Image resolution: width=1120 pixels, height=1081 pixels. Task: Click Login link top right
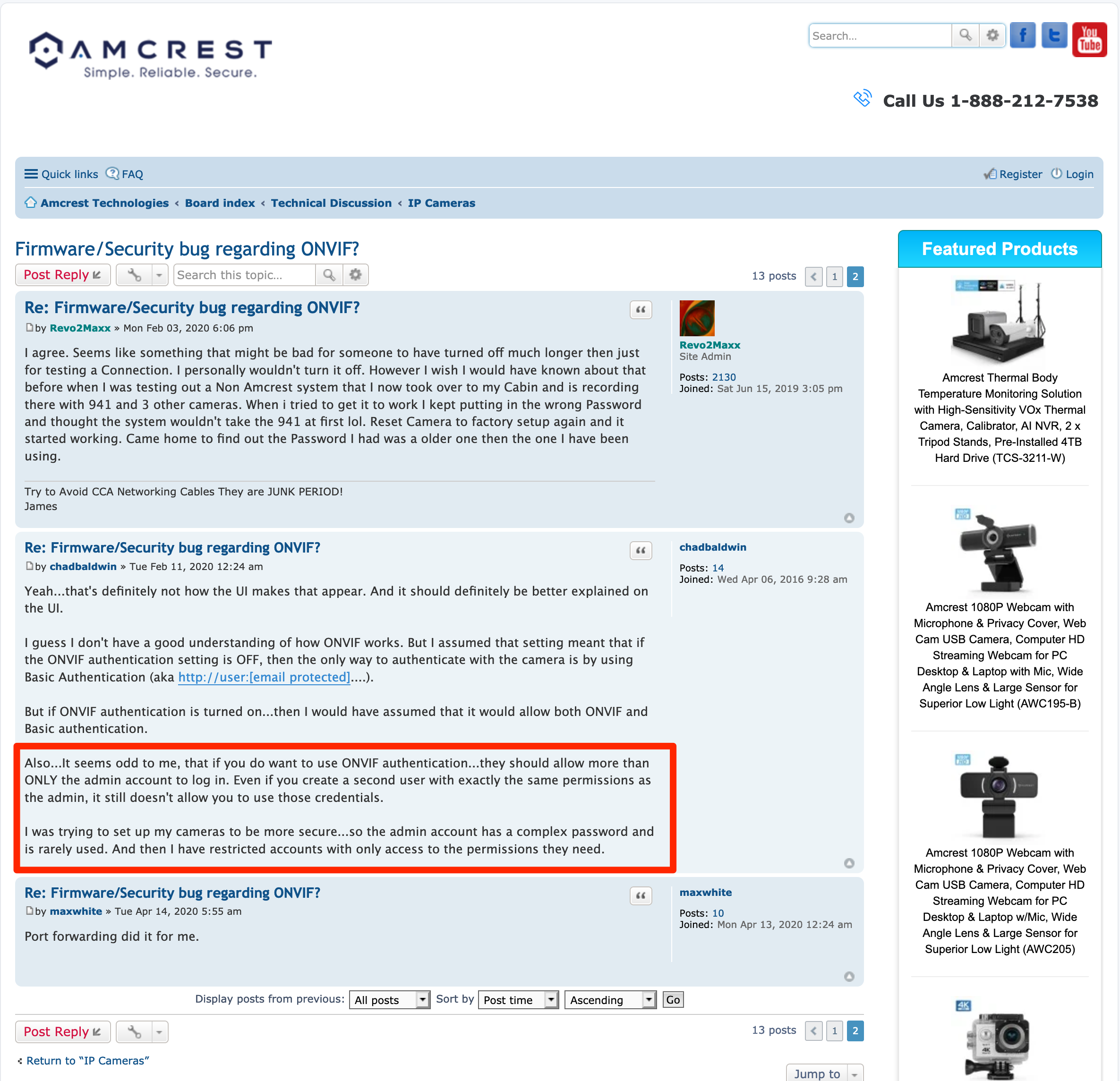coord(1079,174)
